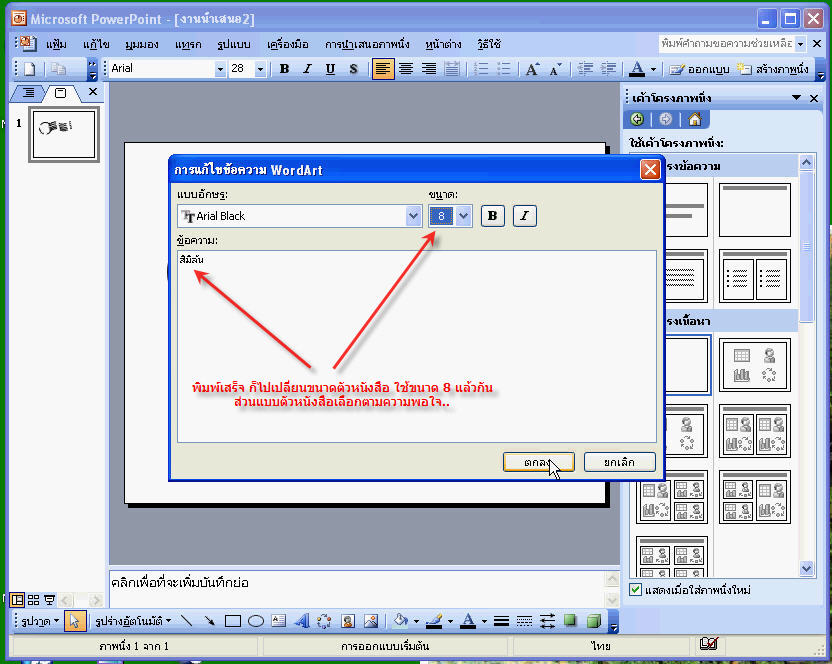Toggle Italic in the main formatting toolbar
This screenshot has width=832, height=664.
coord(307,69)
